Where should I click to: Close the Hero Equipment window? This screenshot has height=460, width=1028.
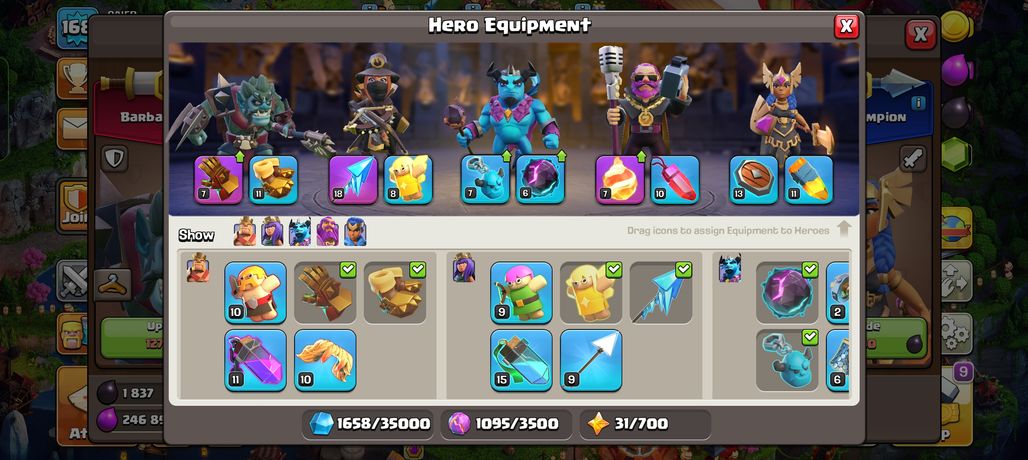(846, 26)
